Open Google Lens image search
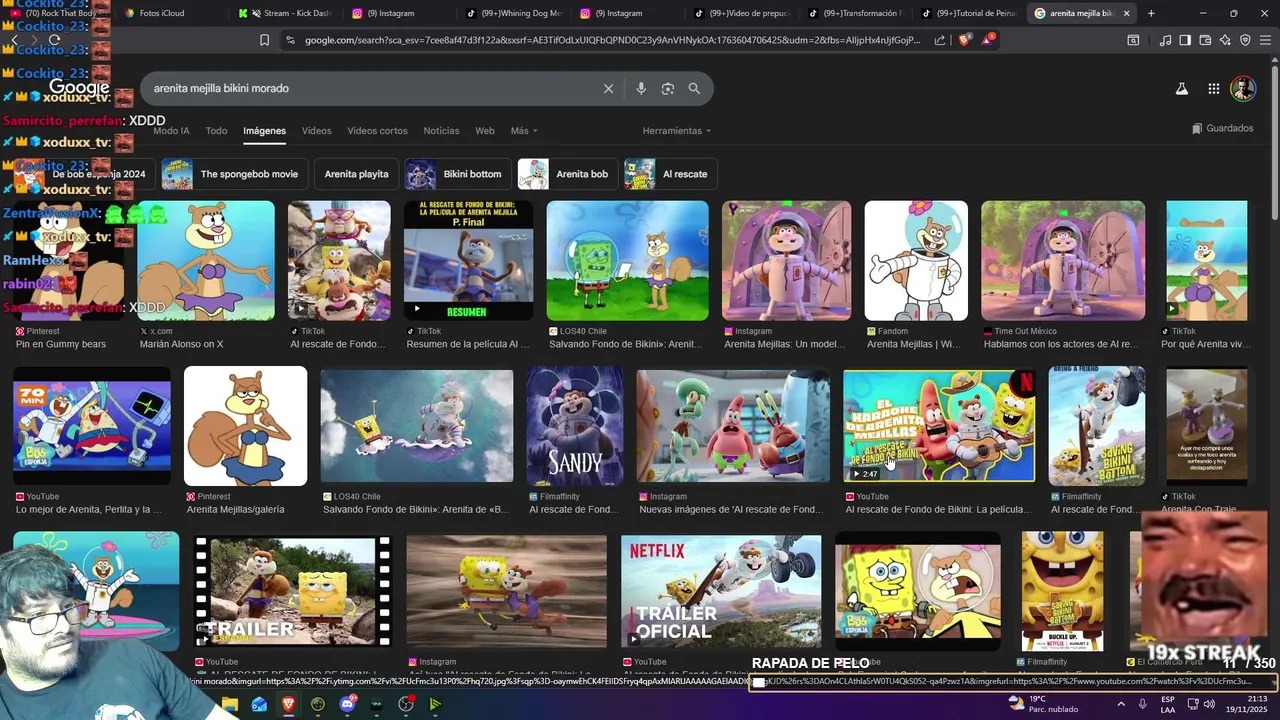 (x=668, y=88)
